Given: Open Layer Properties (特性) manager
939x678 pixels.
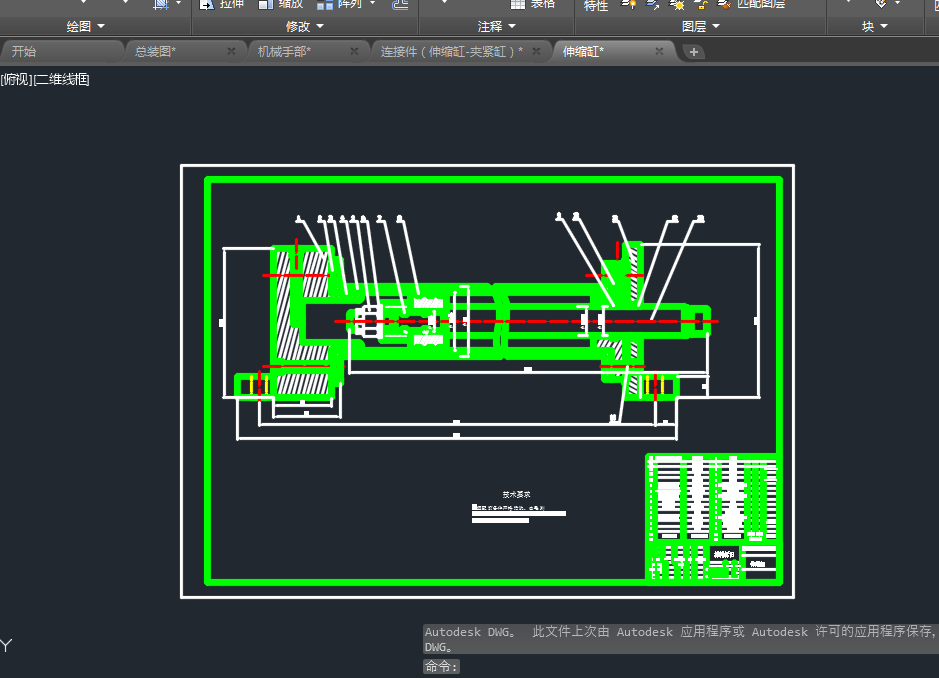Looking at the screenshot, I should [596, 5].
